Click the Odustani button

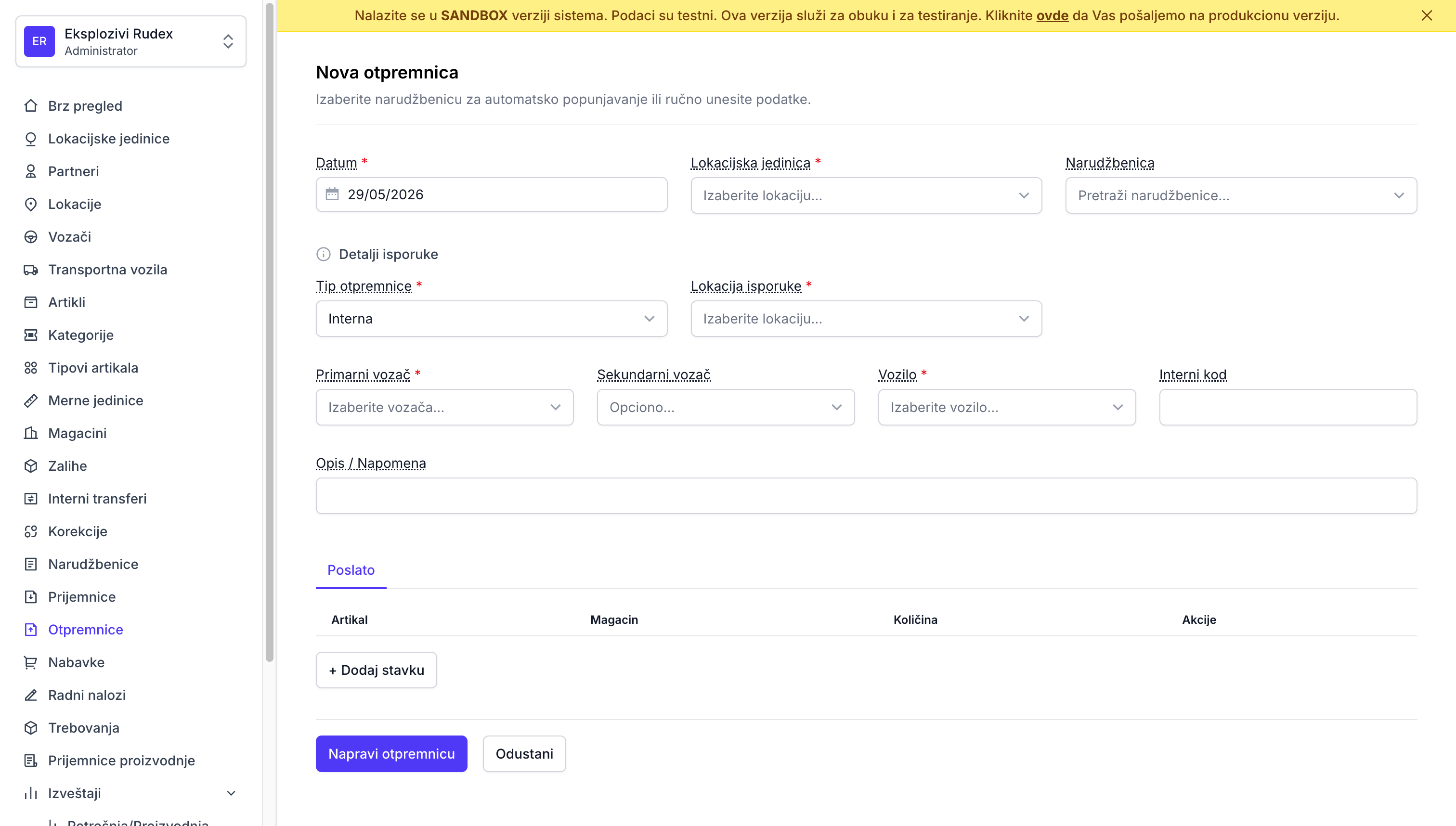point(524,753)
